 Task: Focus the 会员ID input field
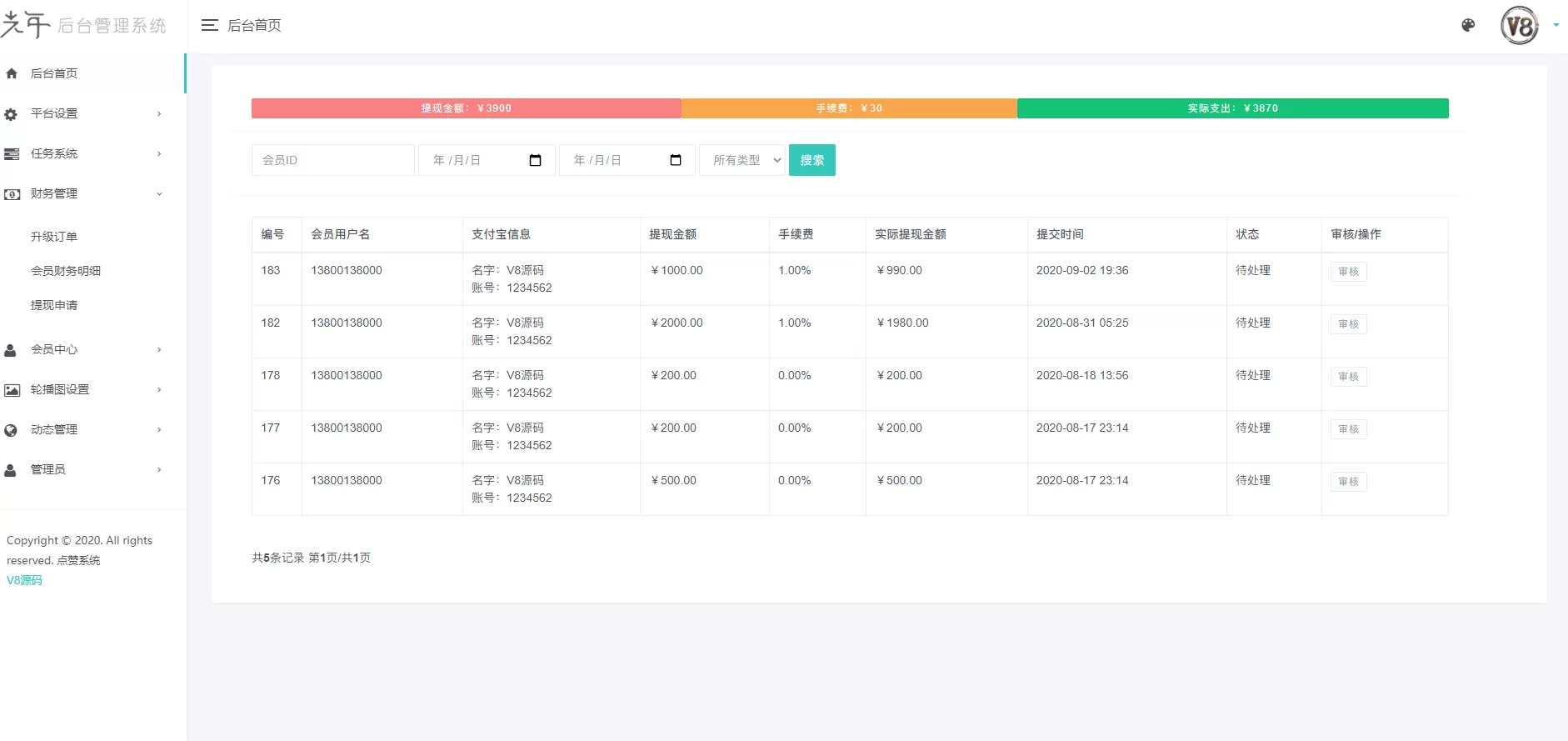pyautogui.click(x=332, y=160)
